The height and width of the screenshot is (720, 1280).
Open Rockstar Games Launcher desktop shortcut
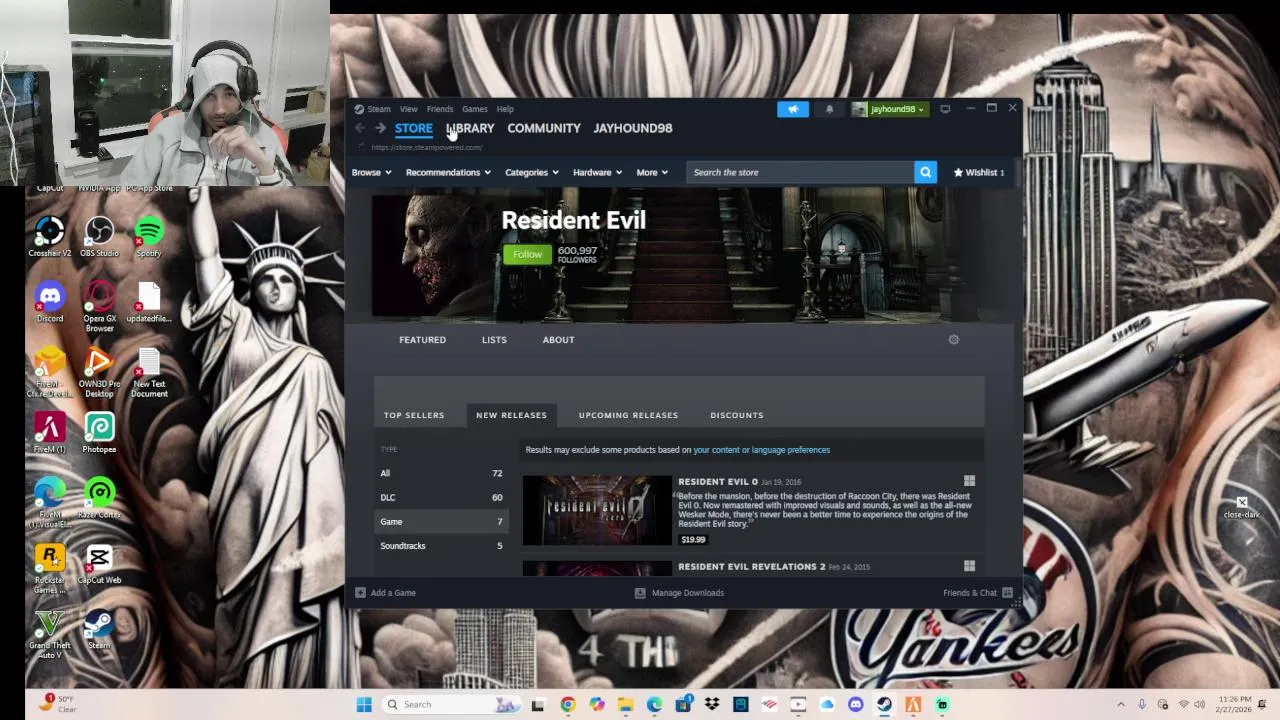tap(50, 567)
